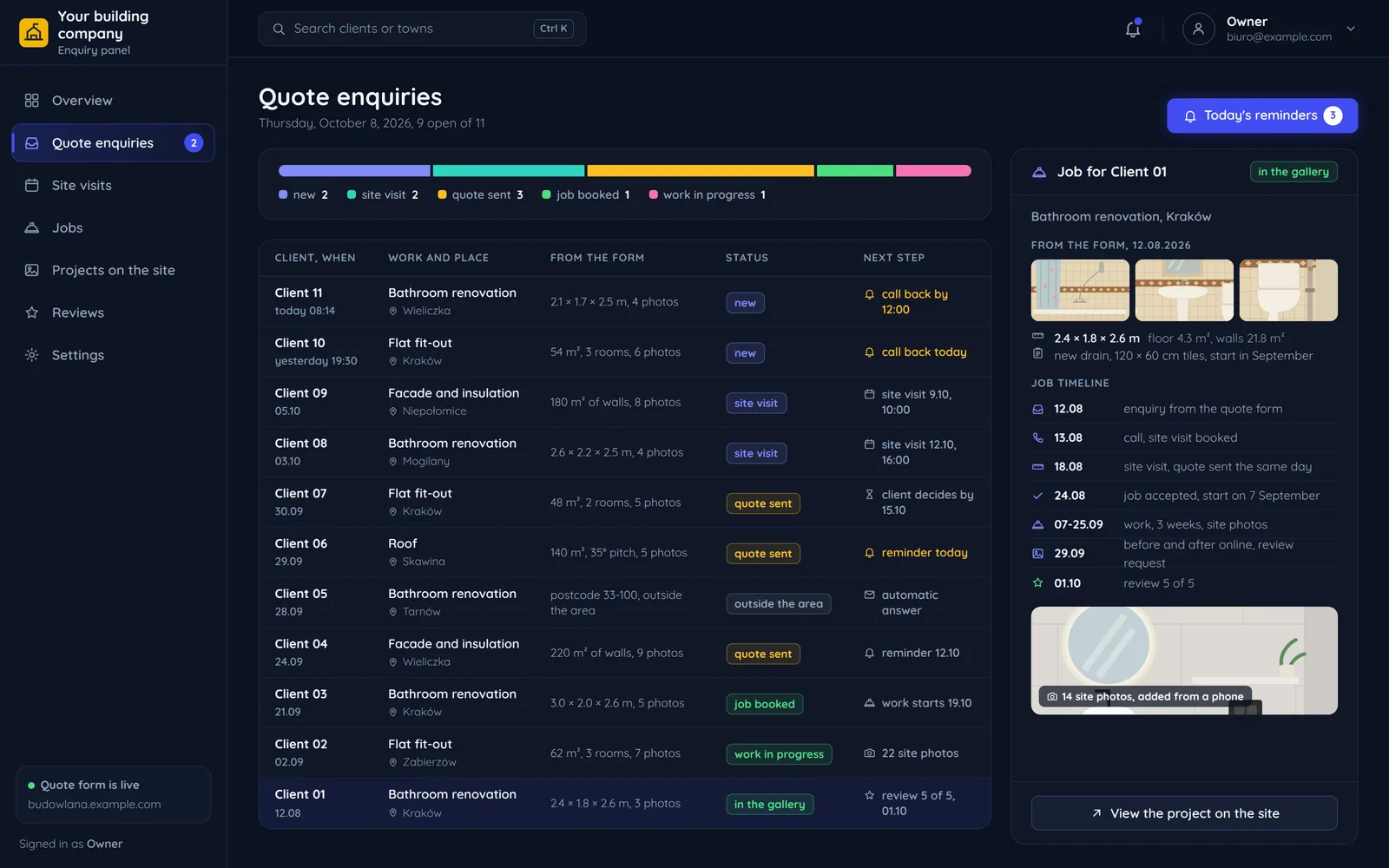1389x868 pixels.
Task: Sort by the STATUS column header
Action: [747, 258]
